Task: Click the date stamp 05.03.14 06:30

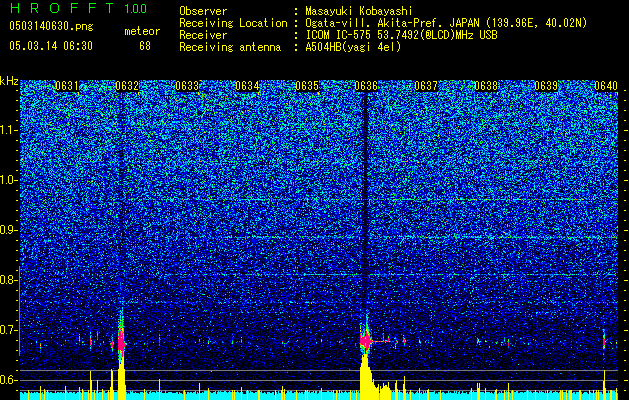Action: coord(51,46)
